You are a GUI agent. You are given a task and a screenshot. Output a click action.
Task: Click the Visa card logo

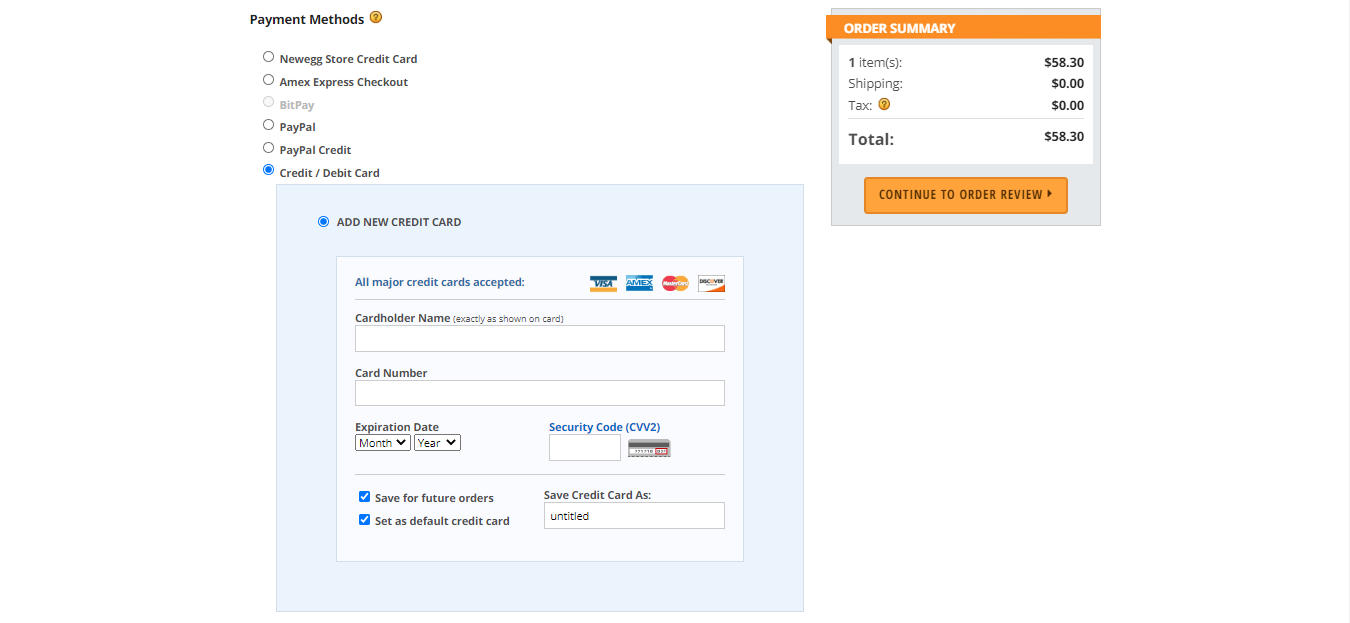603,283
